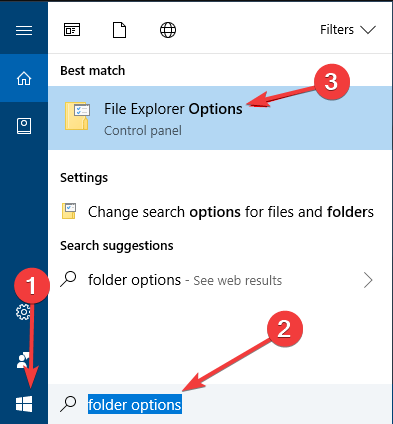The image size is (393, 424).
Task: Click the File Explorer Options folder icon
Action: click(x=77, y=116)
